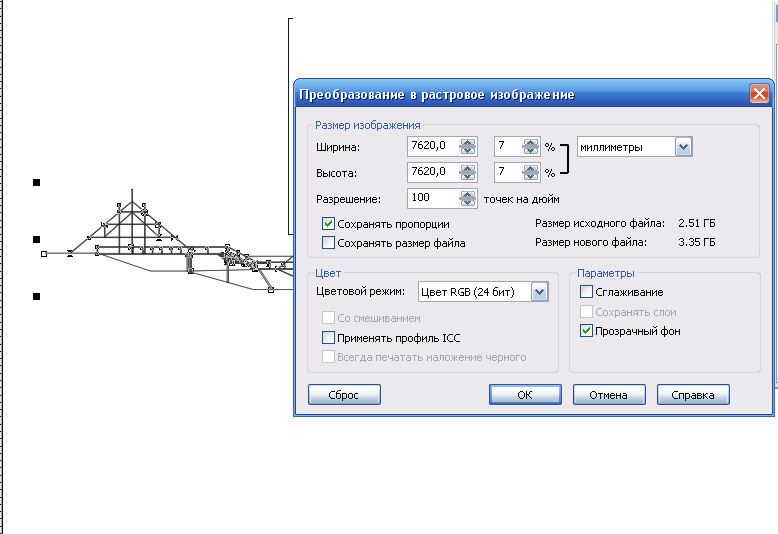Screen dimensions: 778x534
Task: Click the bottom-left selection handle on canvas
Action: 36,296
